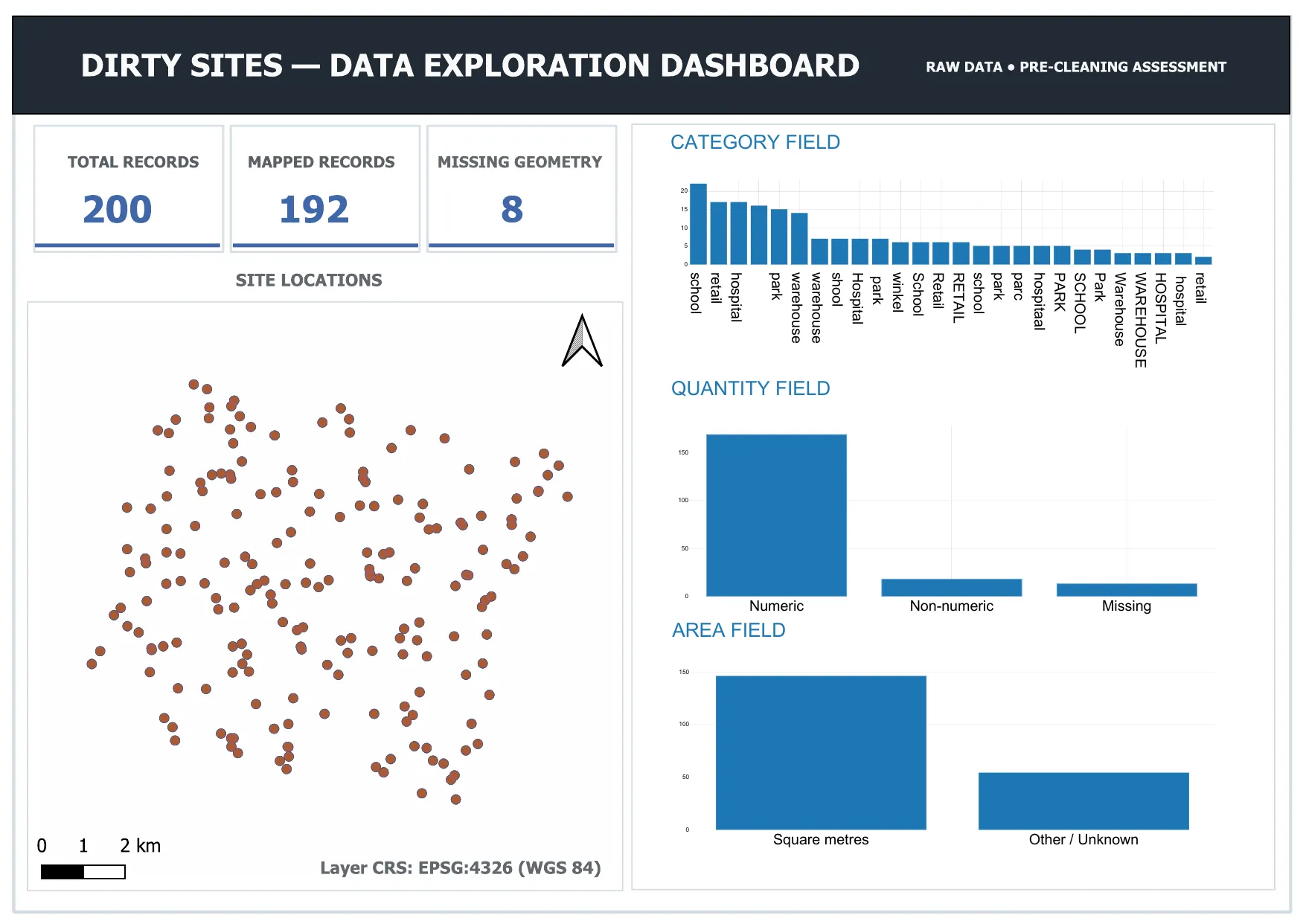Click the Other / Unknown bar in Area chart
Screen dimensions: 1306x924
(1083, 801)
